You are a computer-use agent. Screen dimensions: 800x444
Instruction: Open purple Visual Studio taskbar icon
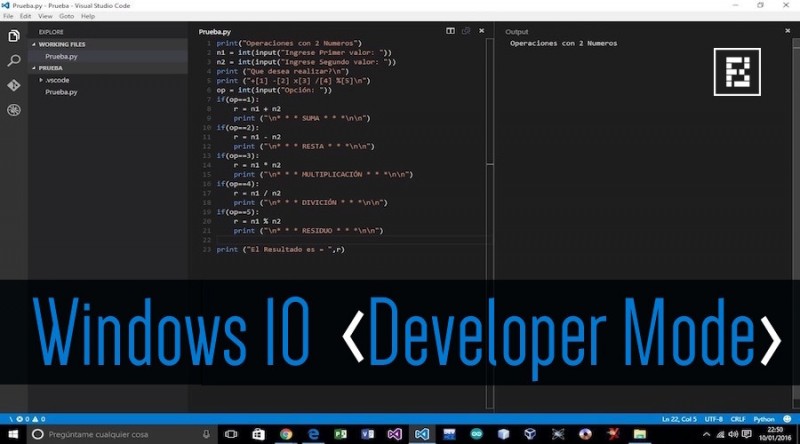[x=394, y=434]
